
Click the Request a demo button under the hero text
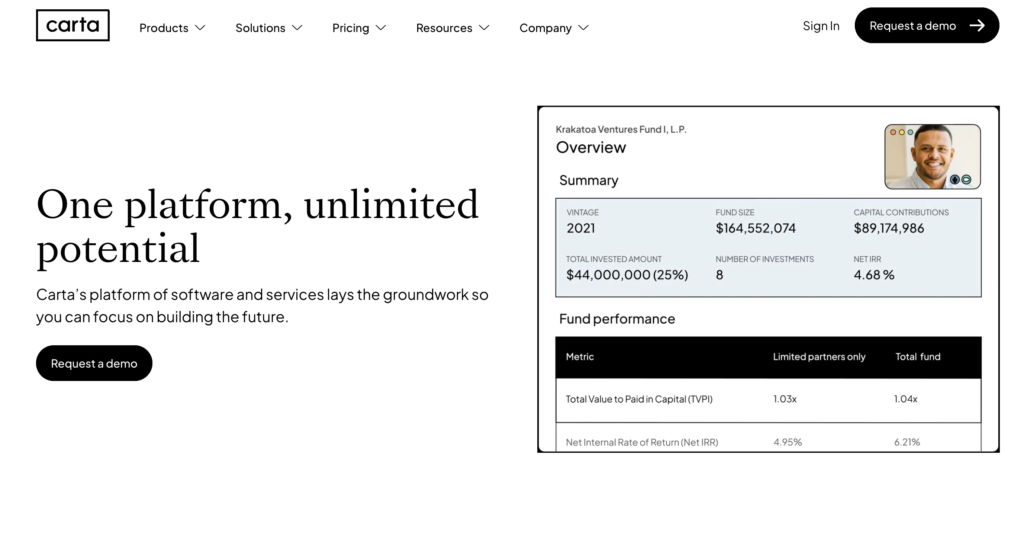pos(94,363)
